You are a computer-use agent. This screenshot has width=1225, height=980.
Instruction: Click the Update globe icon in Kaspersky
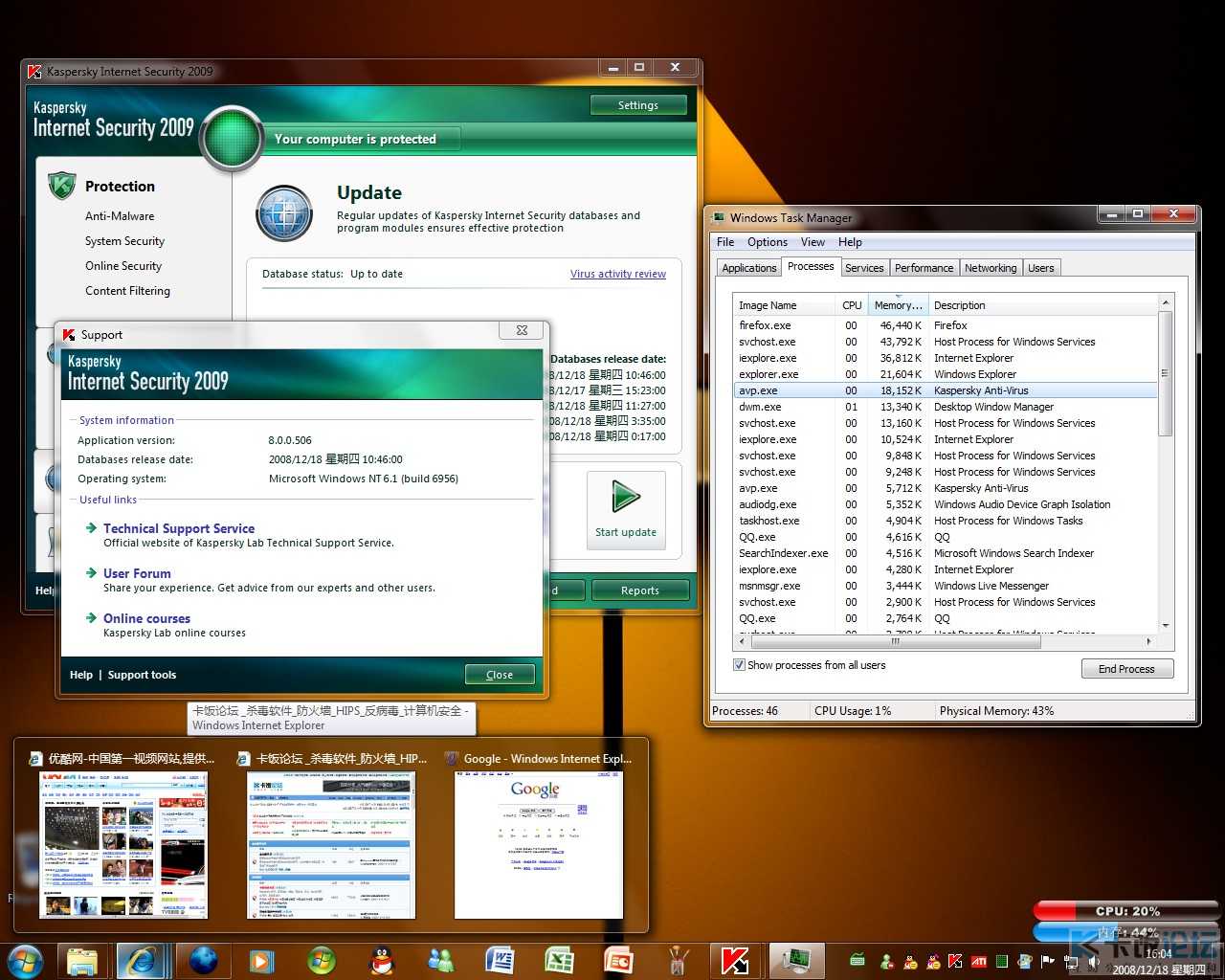[x=284, y=213]
